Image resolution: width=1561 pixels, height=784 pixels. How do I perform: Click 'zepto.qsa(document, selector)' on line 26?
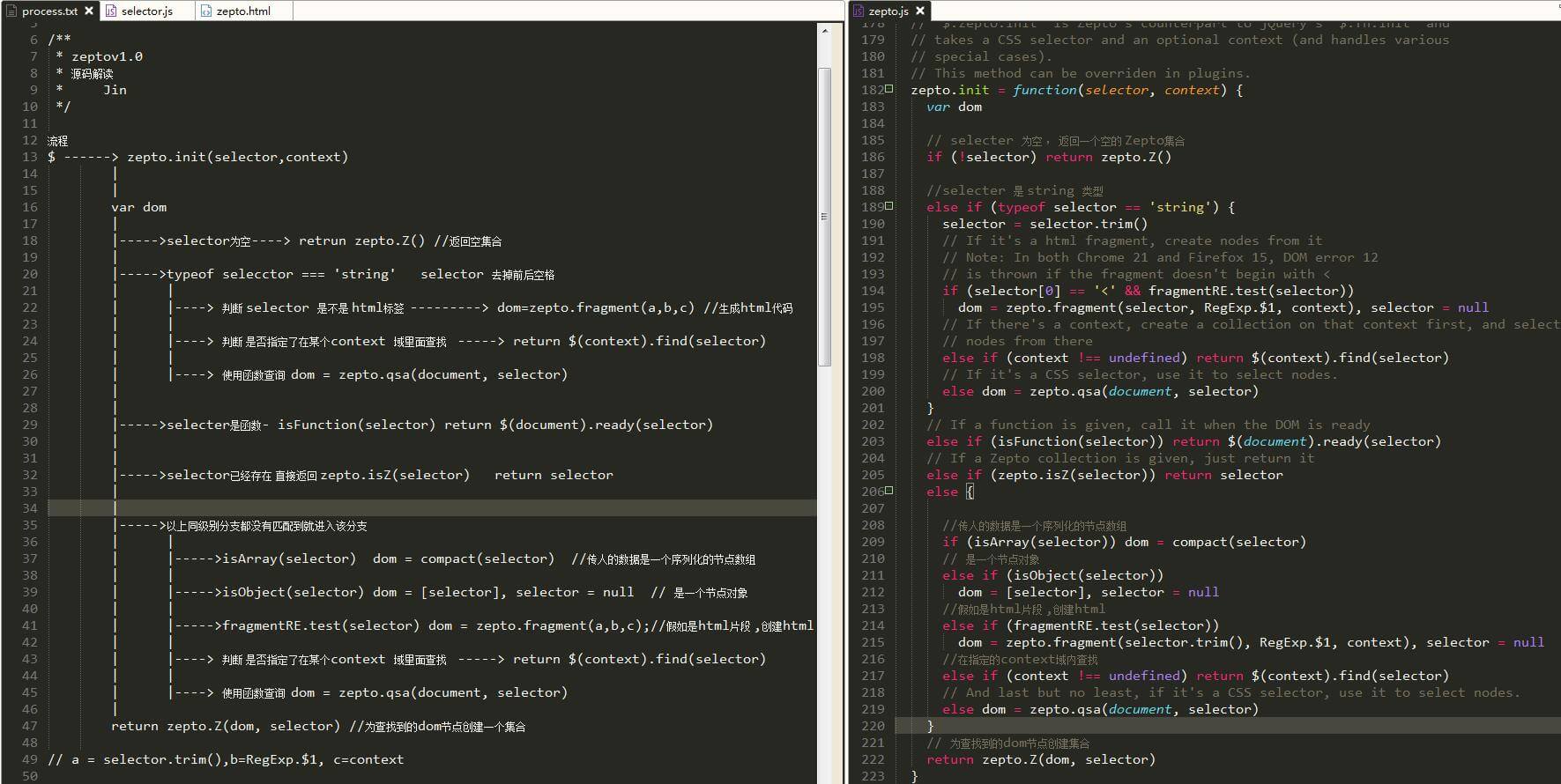(x=453, y=374)
